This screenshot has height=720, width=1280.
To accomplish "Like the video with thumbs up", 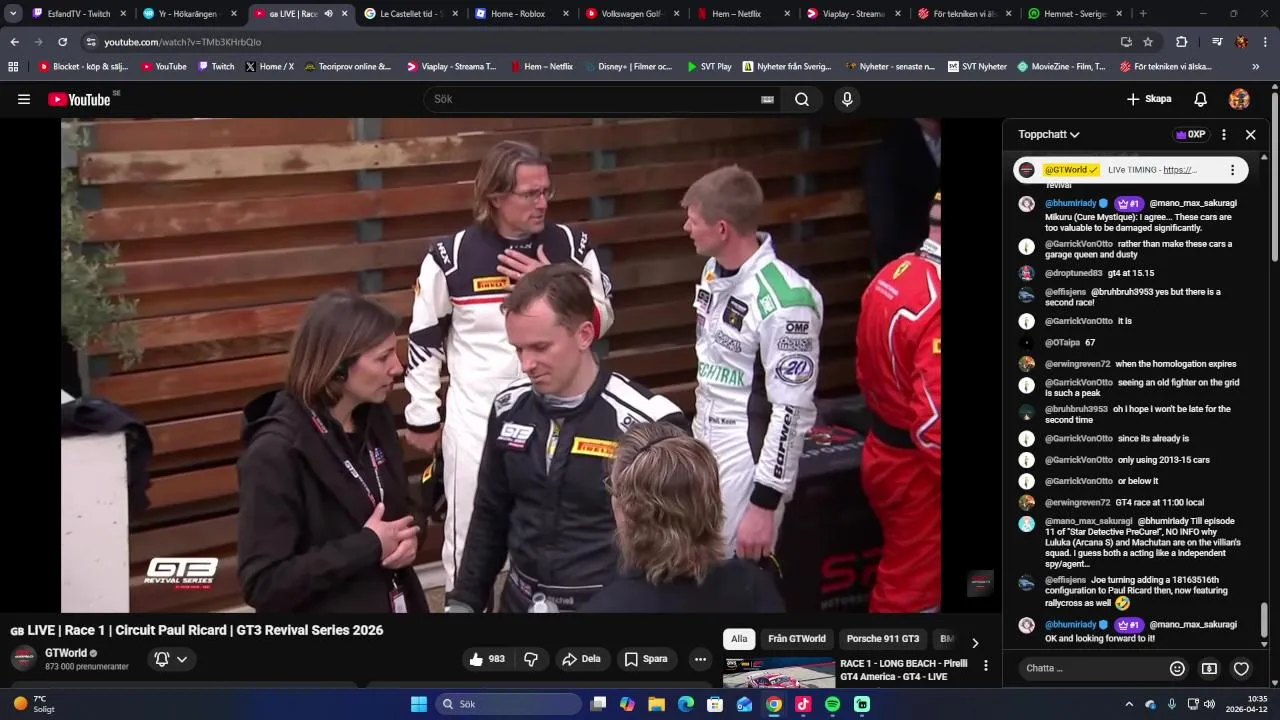I will point(487,659).
